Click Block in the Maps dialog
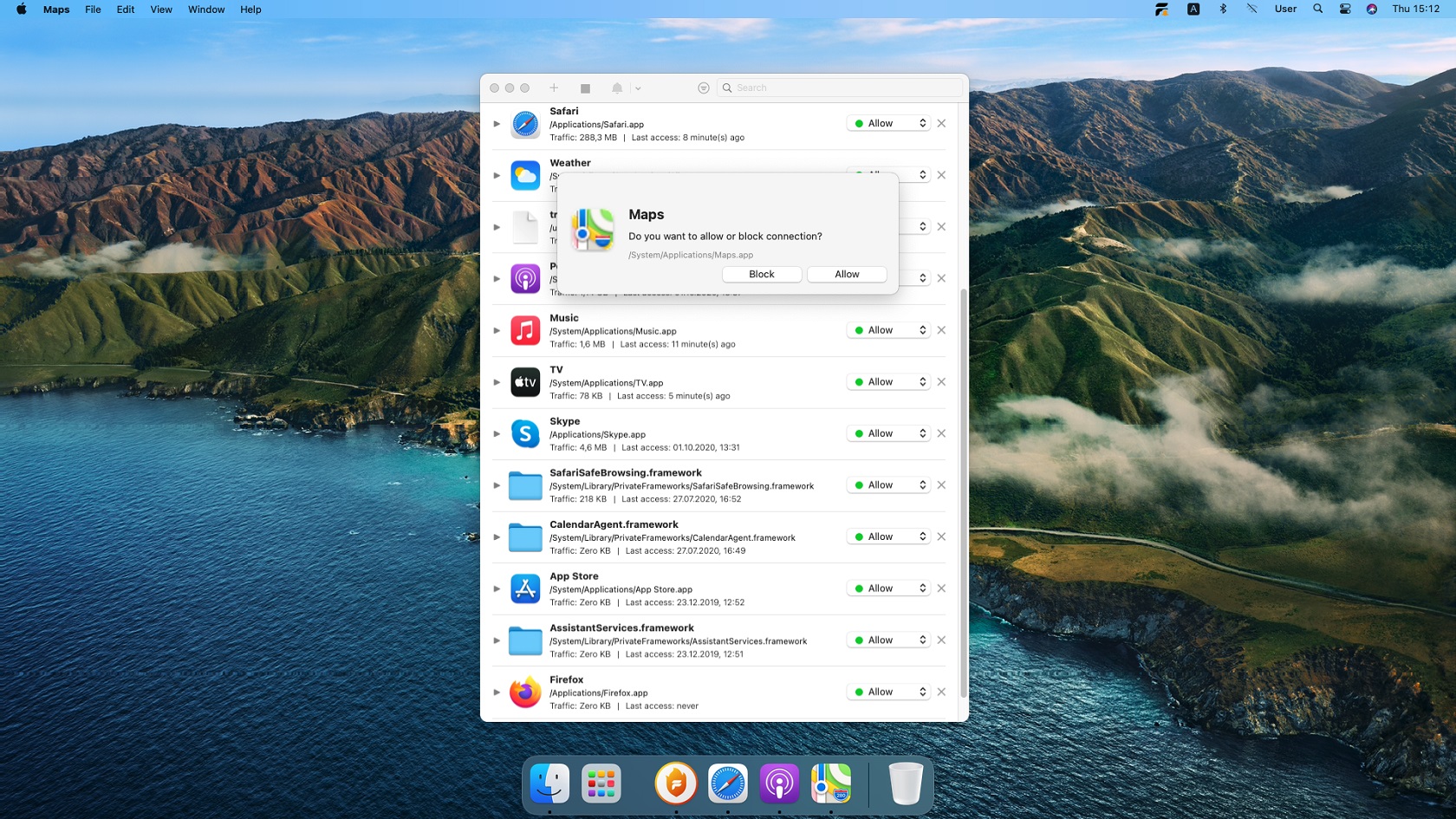Viewport: 1456px width, 819px height. 762,274
